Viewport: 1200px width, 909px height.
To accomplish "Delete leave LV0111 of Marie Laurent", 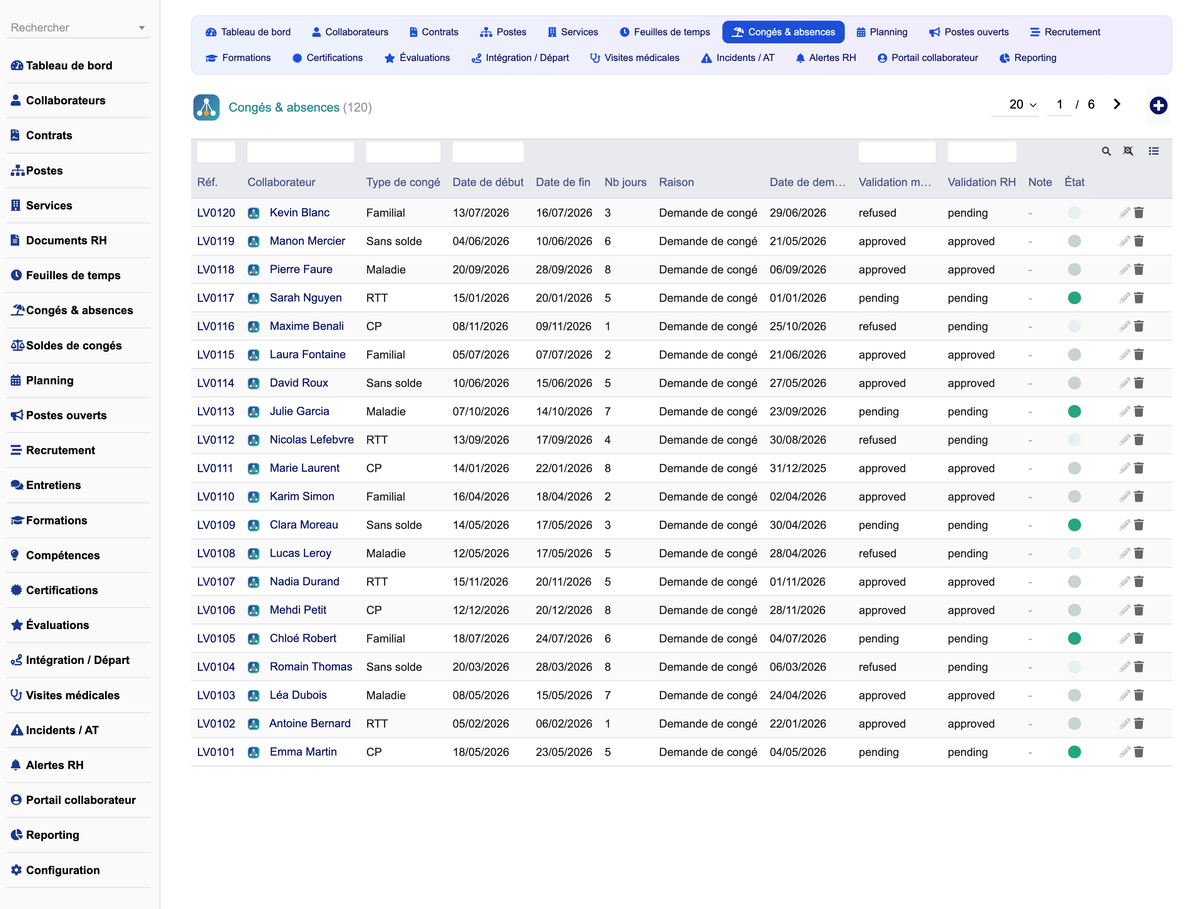I will click(1139, 468).
